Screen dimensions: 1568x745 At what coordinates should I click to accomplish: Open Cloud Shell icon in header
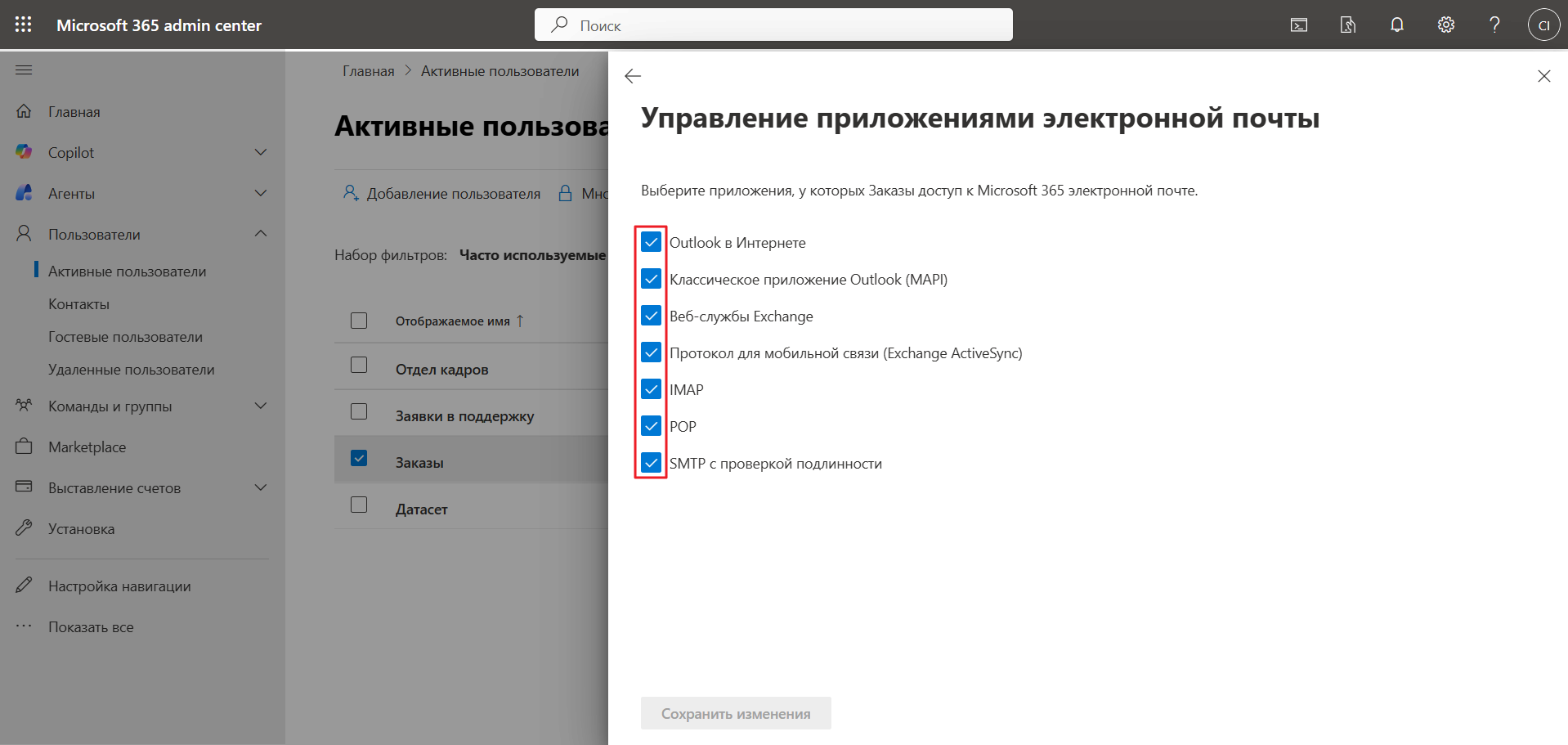(1298, 25)
